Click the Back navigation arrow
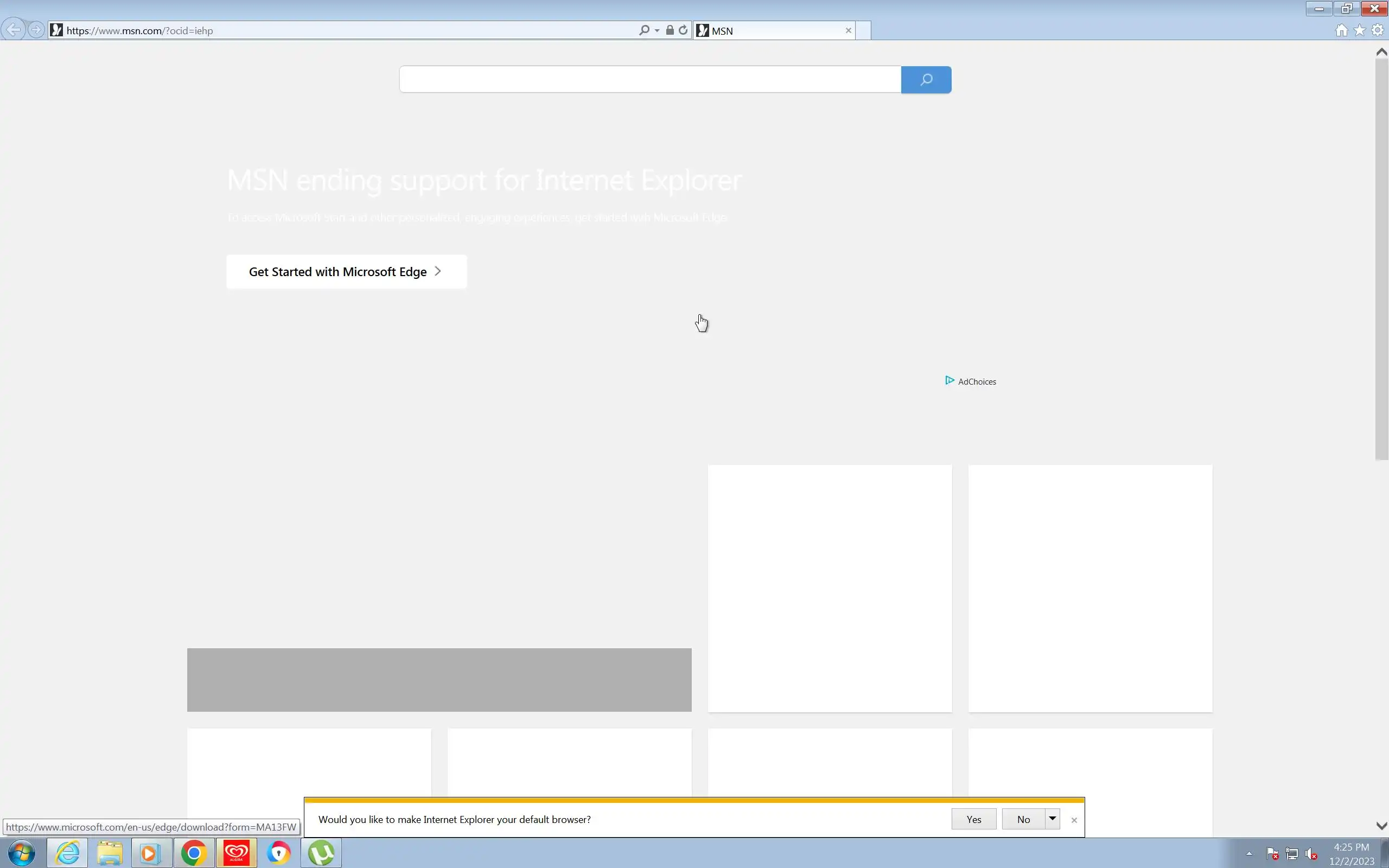 13,30
